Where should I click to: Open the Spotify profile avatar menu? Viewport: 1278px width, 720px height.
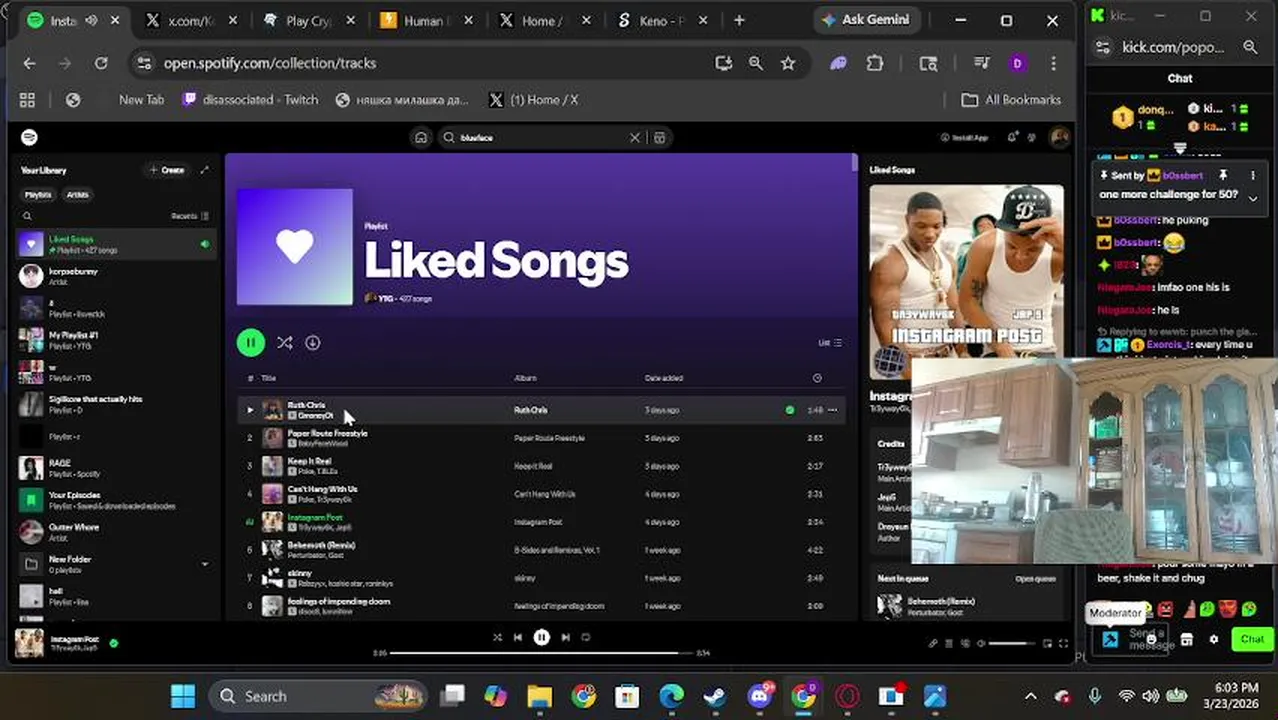(x=1059, y=138)
